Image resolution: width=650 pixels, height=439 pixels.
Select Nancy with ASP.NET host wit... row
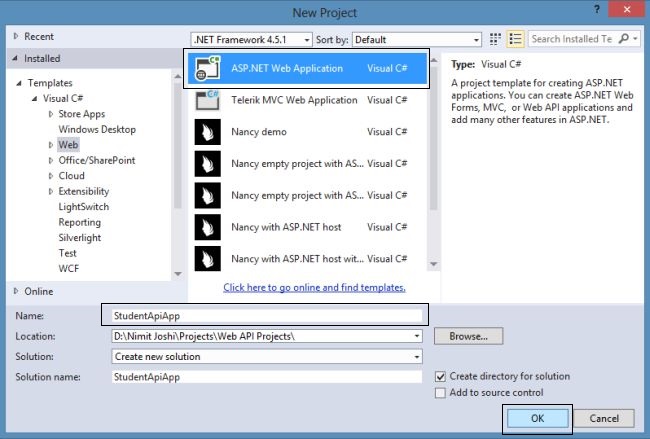coord(307,259)
